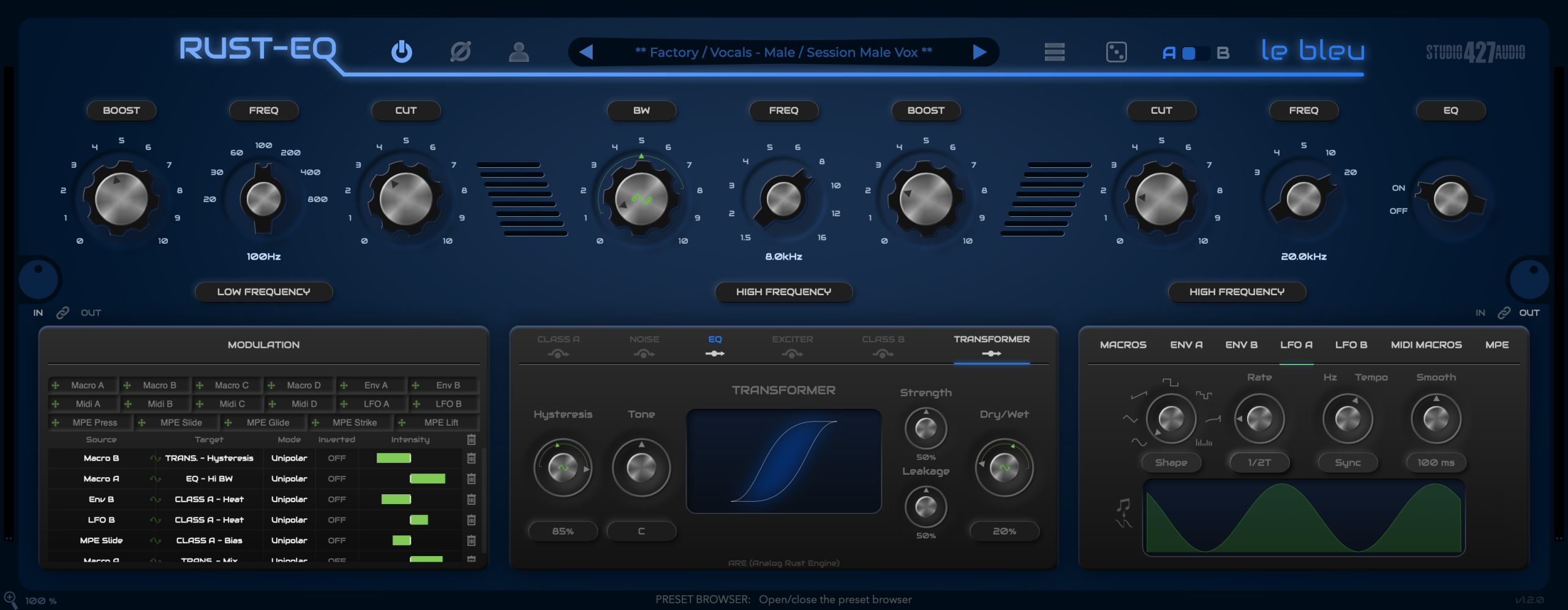Delete the MPE Slide CLASS A Bias row
Screen dimensions: 1568x610
[x=471, y=541]
